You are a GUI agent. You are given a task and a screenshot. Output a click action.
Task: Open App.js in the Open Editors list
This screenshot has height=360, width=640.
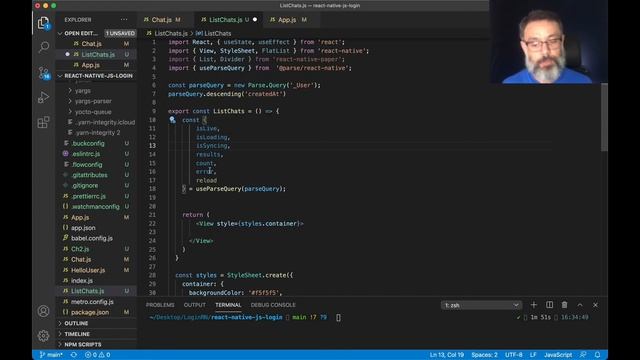(x=91, y=65)
